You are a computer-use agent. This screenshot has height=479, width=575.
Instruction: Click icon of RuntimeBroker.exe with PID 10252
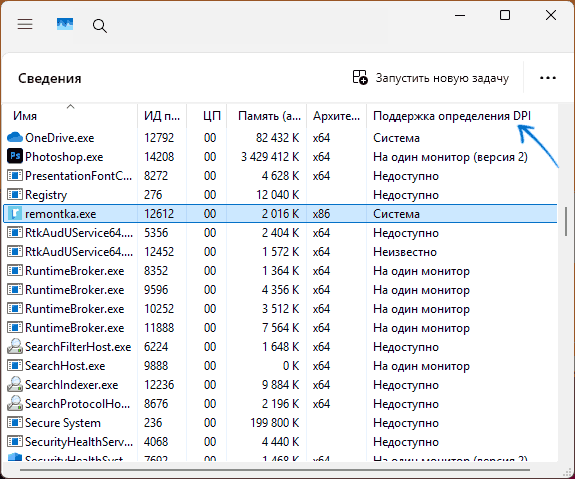pyautogui.click(x=15, y=309)
